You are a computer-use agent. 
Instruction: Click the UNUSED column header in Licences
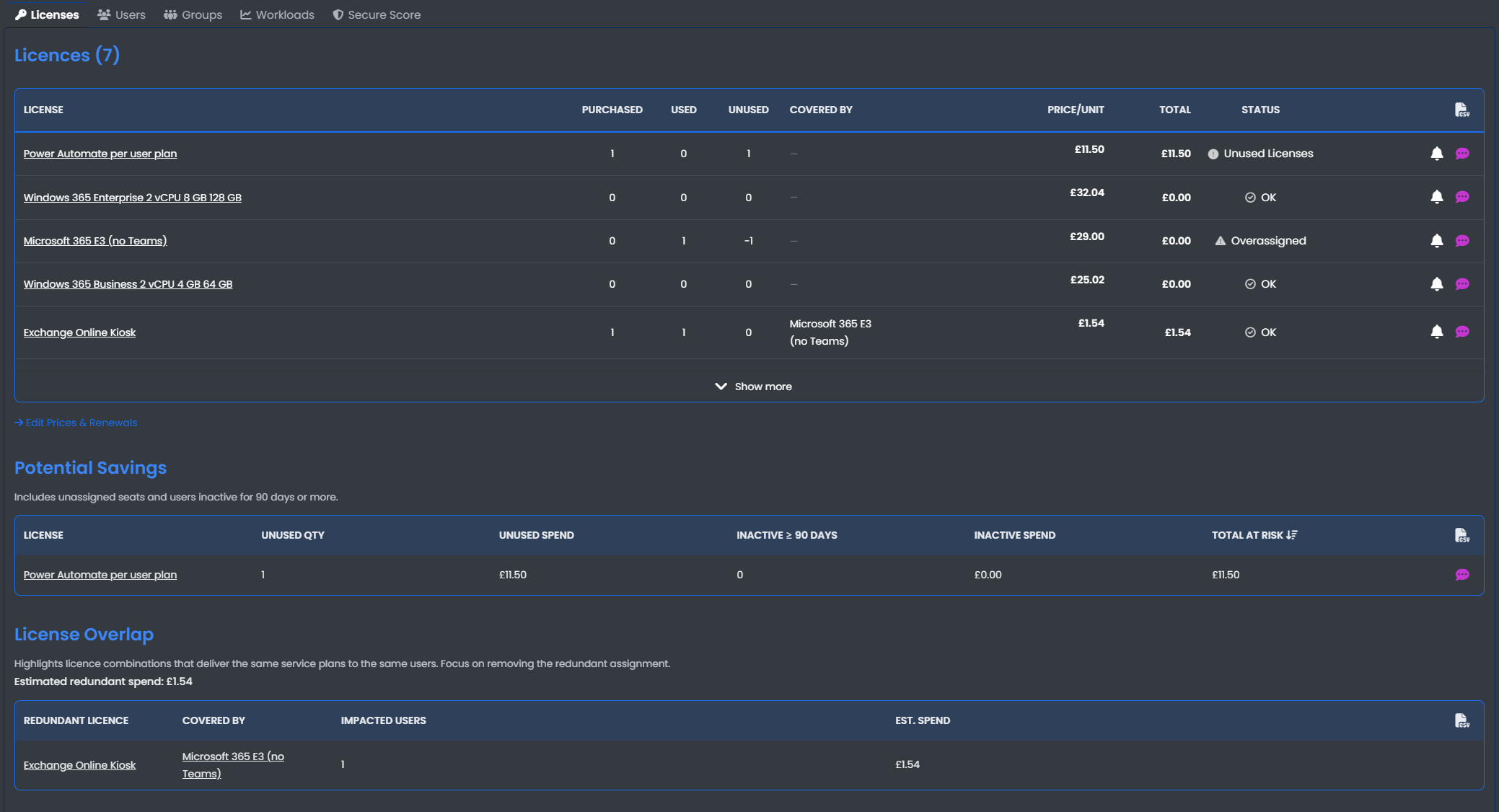748,110
